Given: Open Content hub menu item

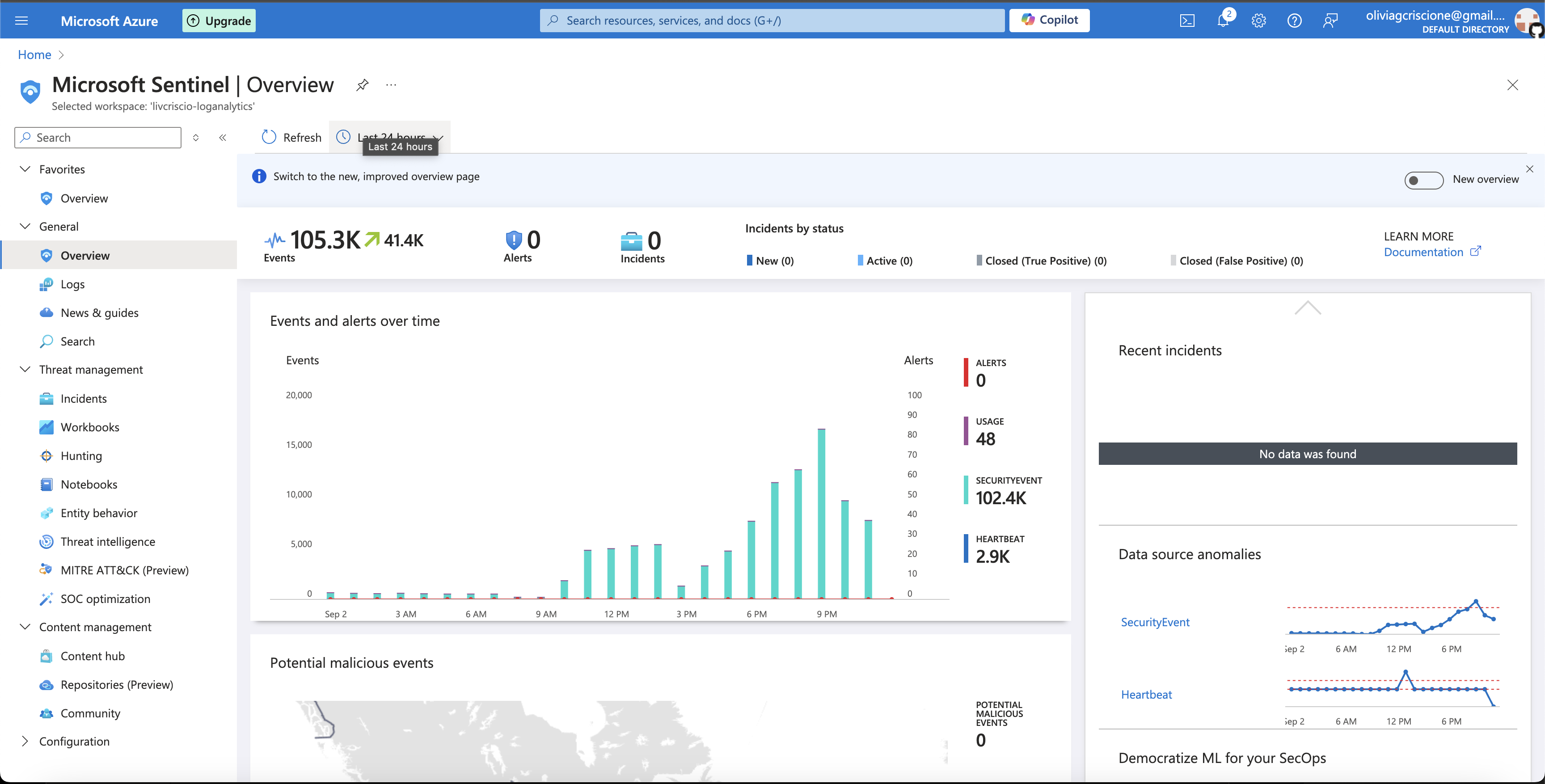Looking at the screenshot, I should [x=93, y=656].
